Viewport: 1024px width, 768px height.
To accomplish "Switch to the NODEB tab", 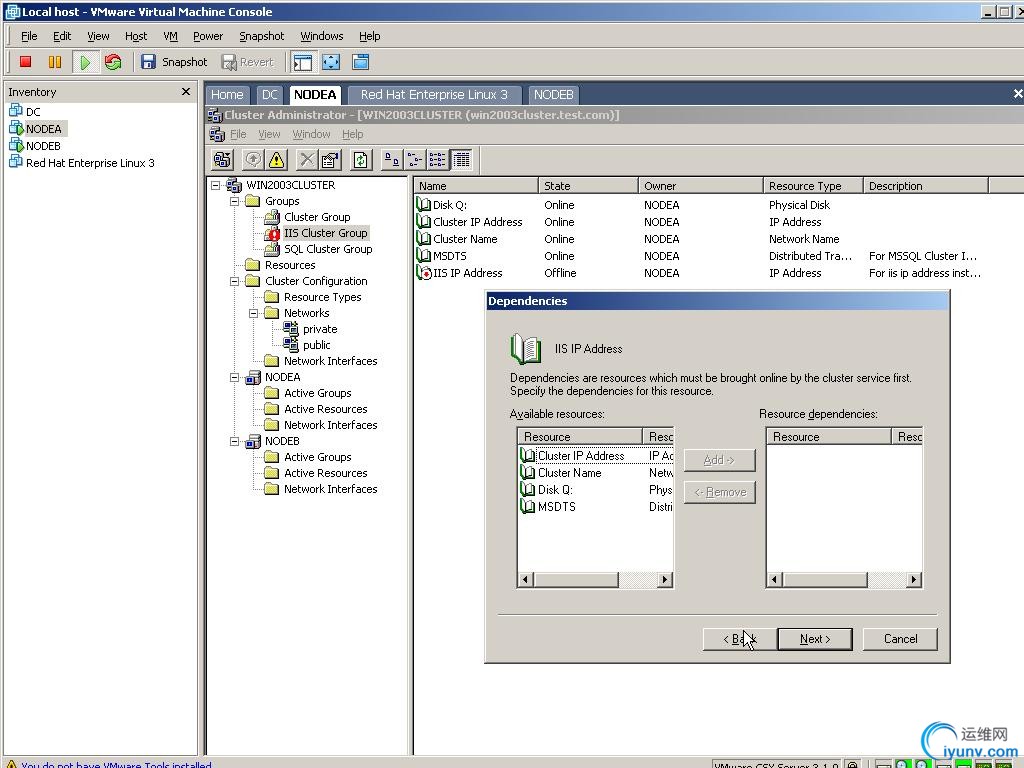I will click(x=553, y=95).
